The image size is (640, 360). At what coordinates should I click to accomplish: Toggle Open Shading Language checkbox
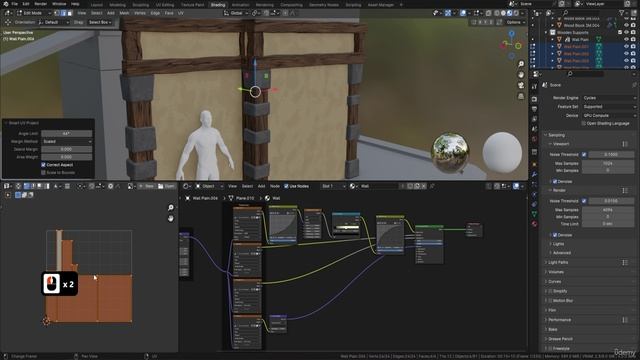click(584, 123)
